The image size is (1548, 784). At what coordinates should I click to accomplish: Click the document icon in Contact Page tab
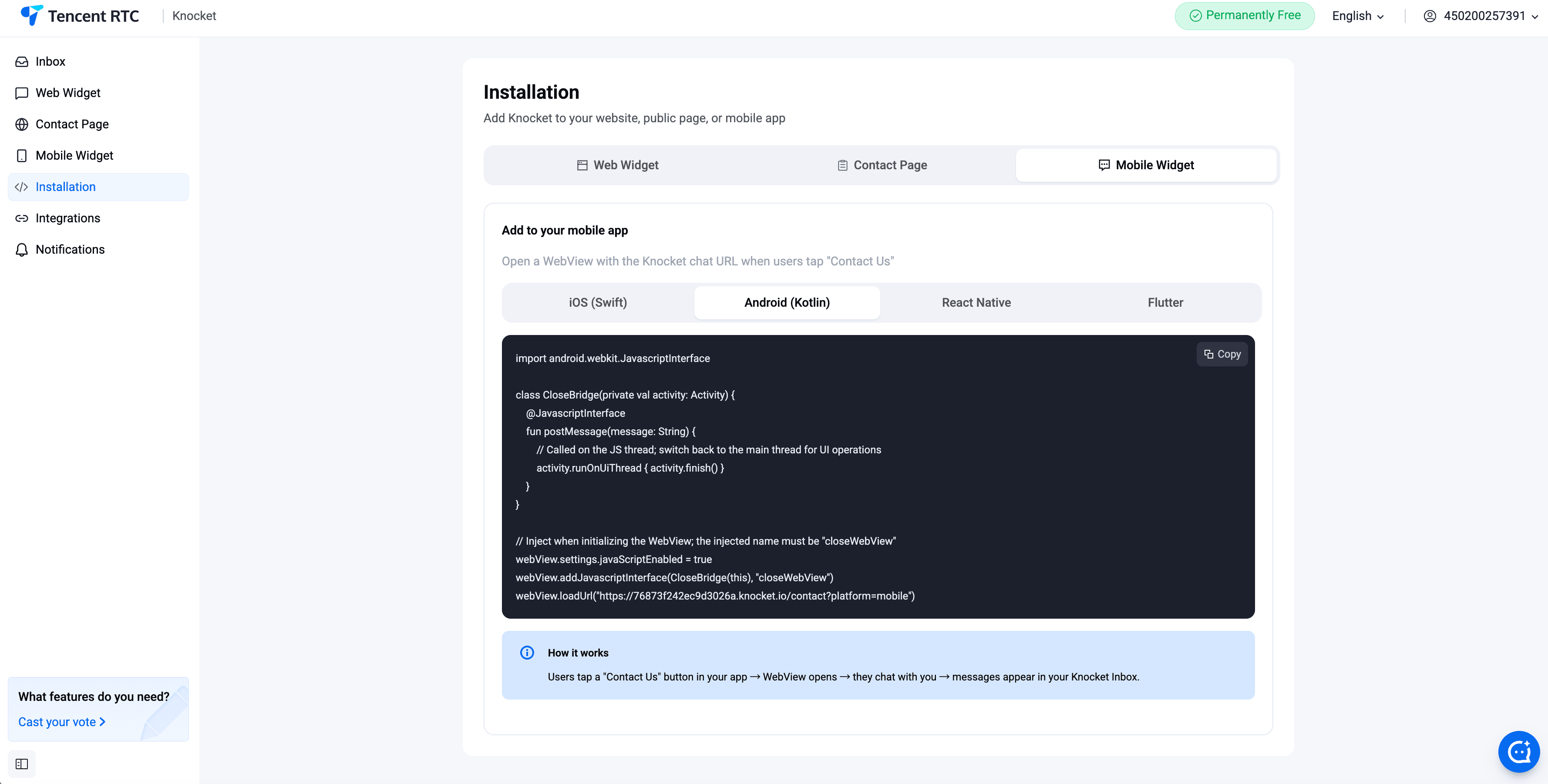pyautogui.click(x=842, y=165)
